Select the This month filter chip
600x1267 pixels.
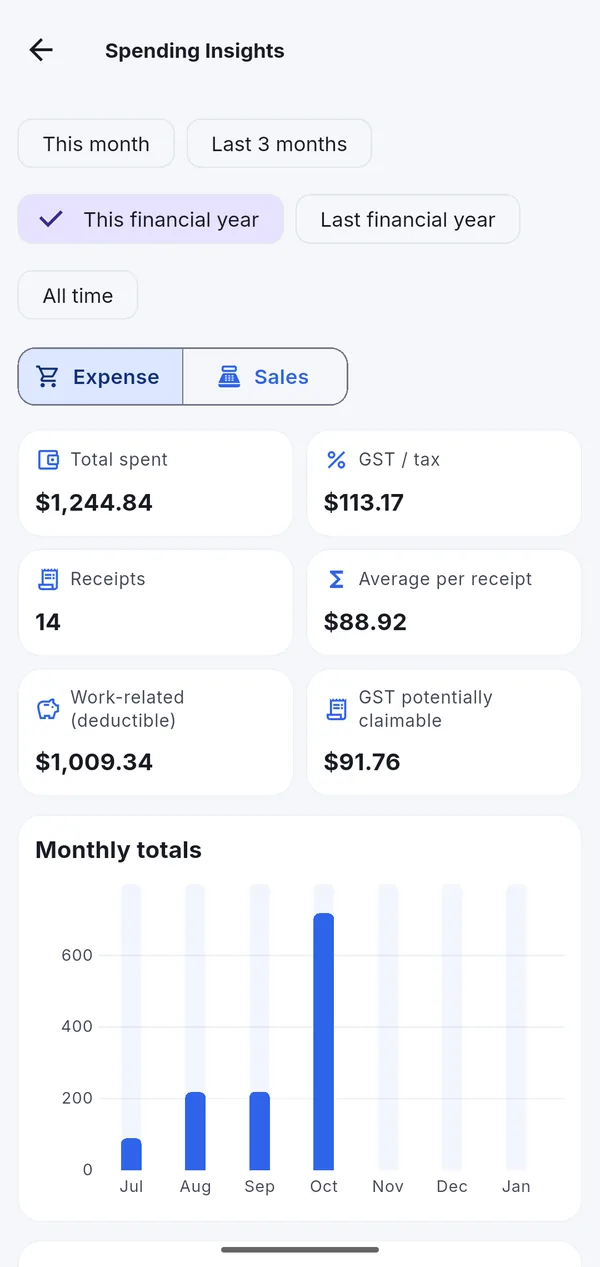pyautogui.click(x=96, y=144)
